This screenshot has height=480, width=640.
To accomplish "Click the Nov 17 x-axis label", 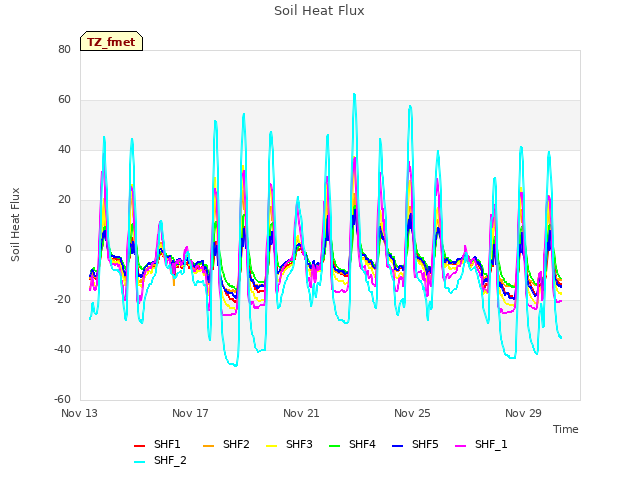I will coord(190,413).
